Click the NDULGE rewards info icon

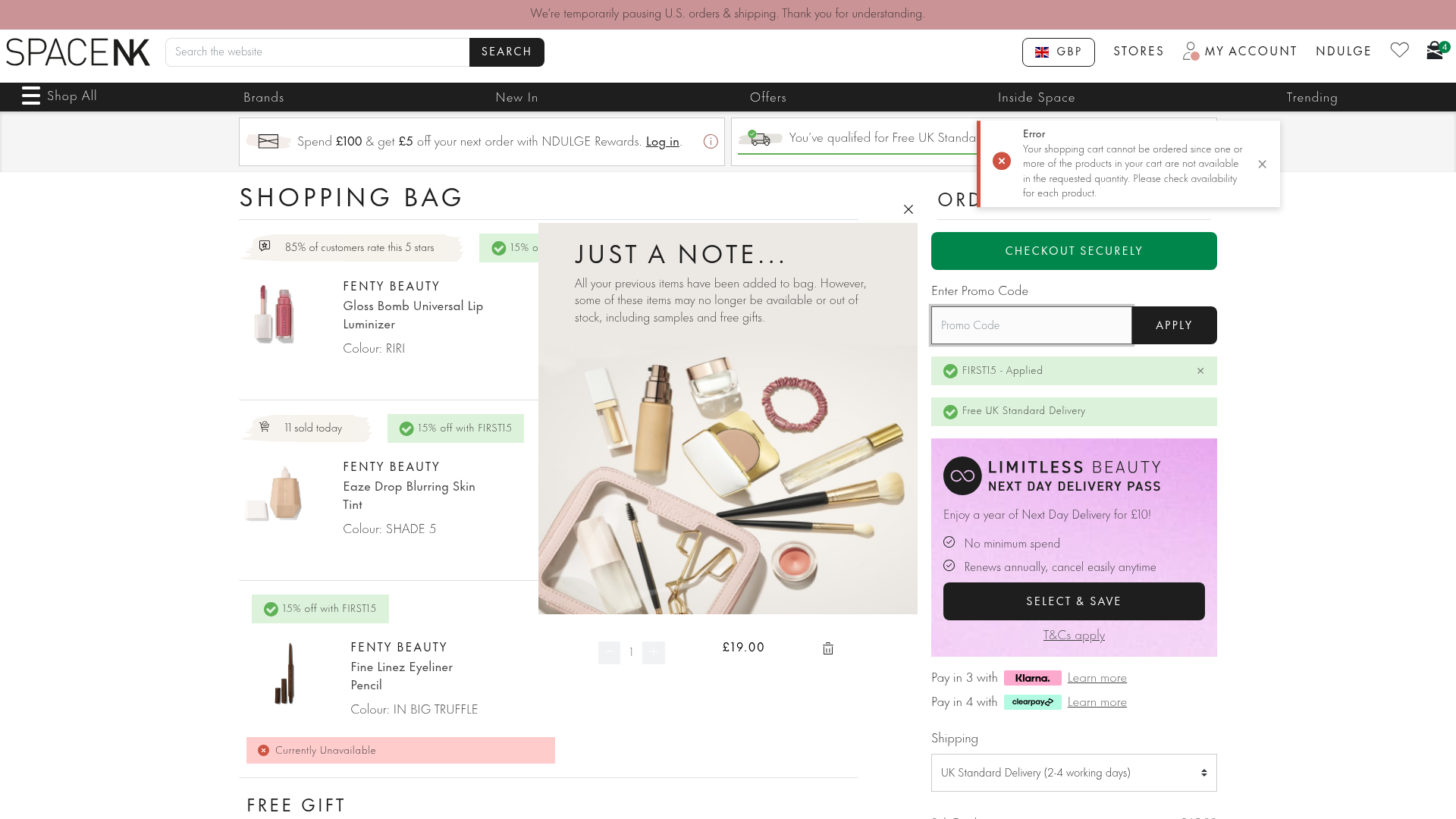(711, 142)
